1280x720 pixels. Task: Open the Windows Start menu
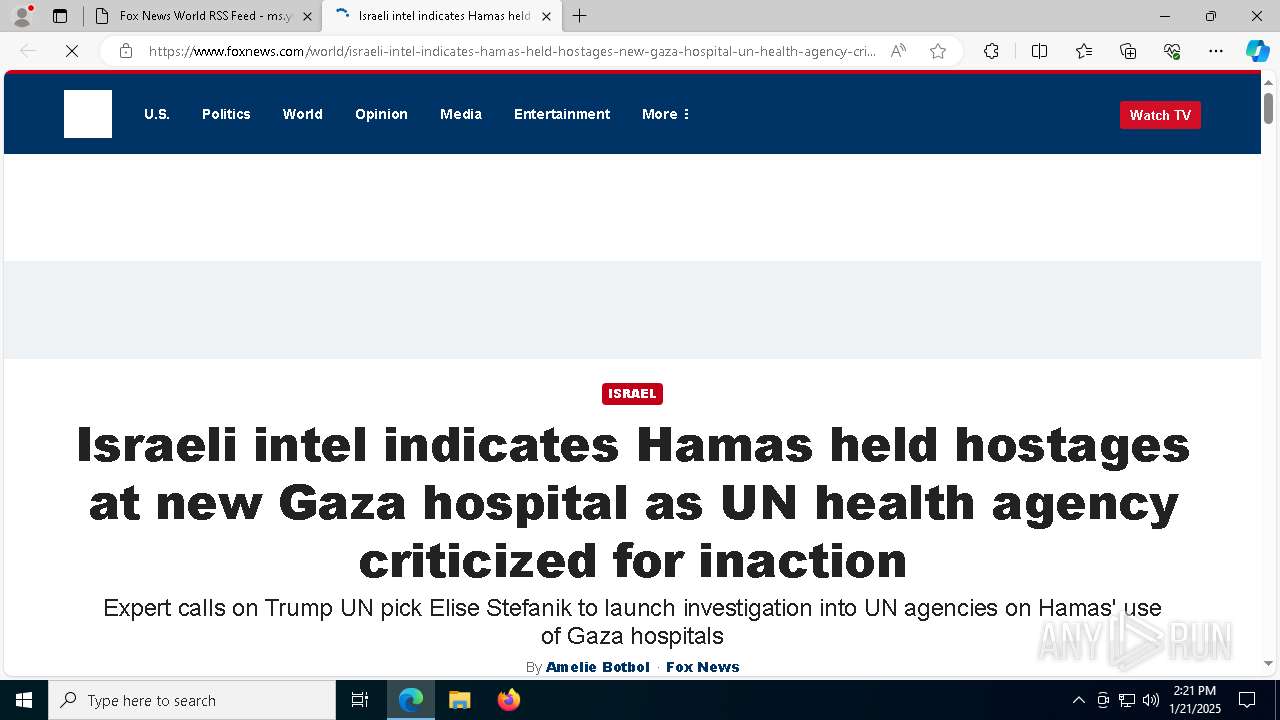[x=24, y=700]
